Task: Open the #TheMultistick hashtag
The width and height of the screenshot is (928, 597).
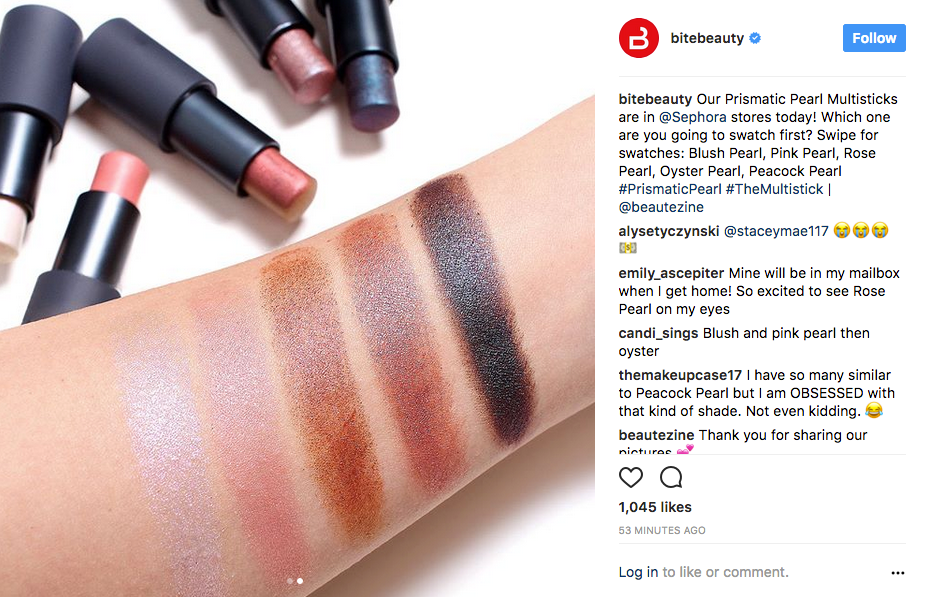Action: click(x=775, y=189)
